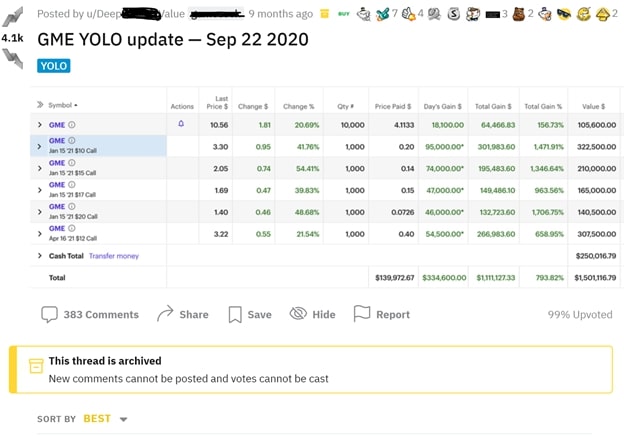Sort by Change % column header
624x436 pixels.
tap(298, 106)
